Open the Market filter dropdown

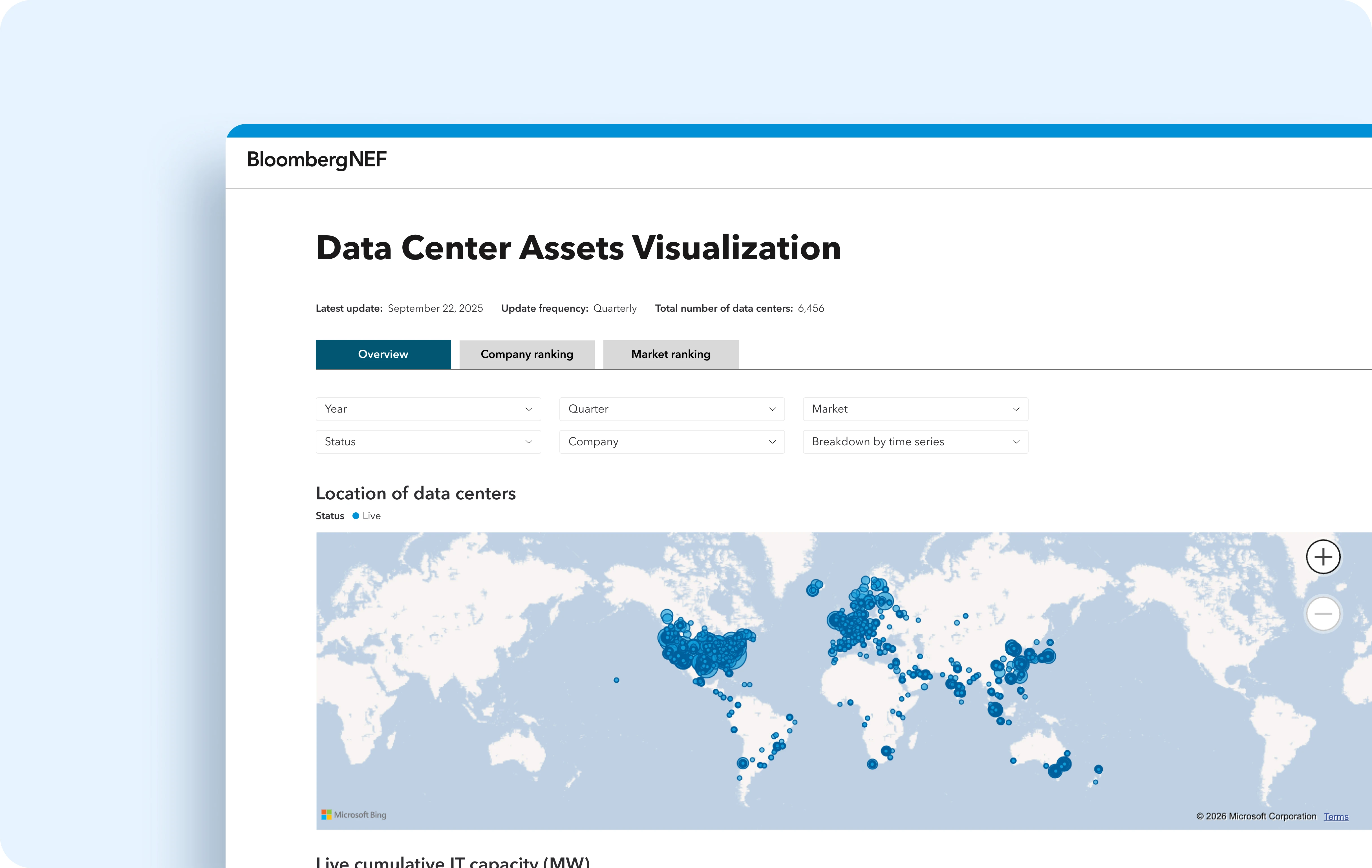(x=916, y=409)
